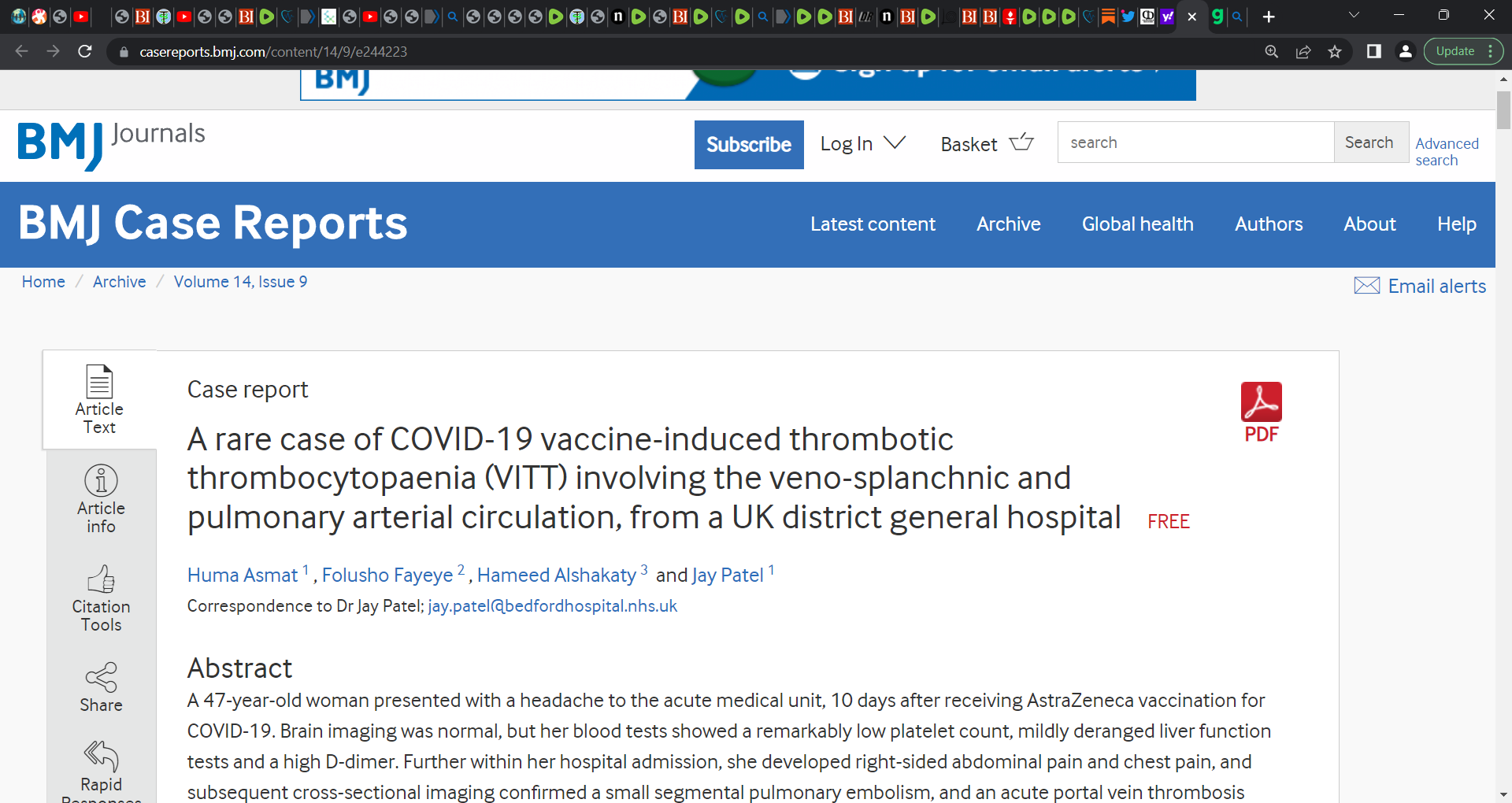The image size is (1512, 803).
Task: Open Advanced search link
Action: tap(1447, 151)
